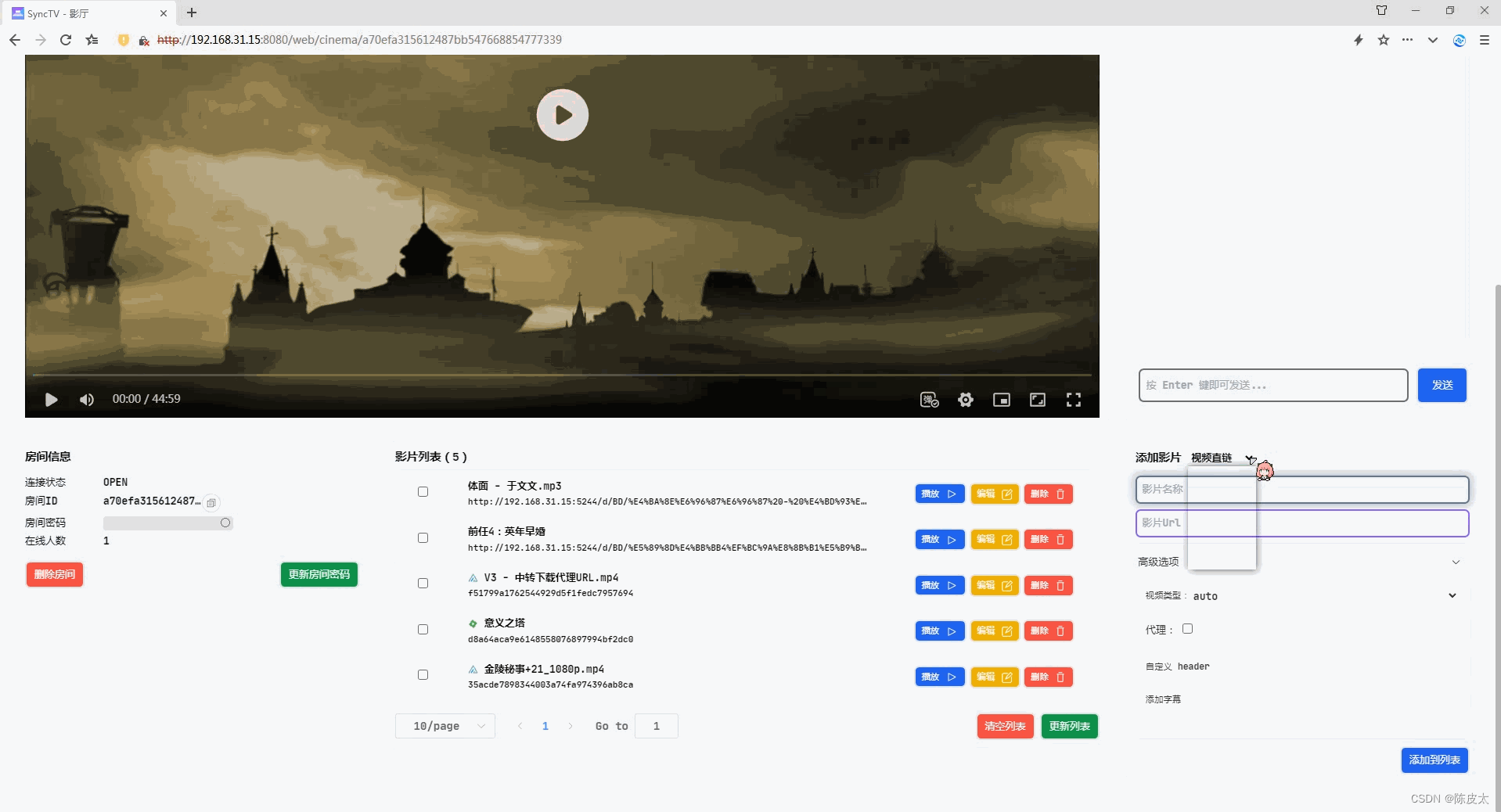Switch to the 视频直链 source tab
The image size is (1501, 812).
[1211, 458]
